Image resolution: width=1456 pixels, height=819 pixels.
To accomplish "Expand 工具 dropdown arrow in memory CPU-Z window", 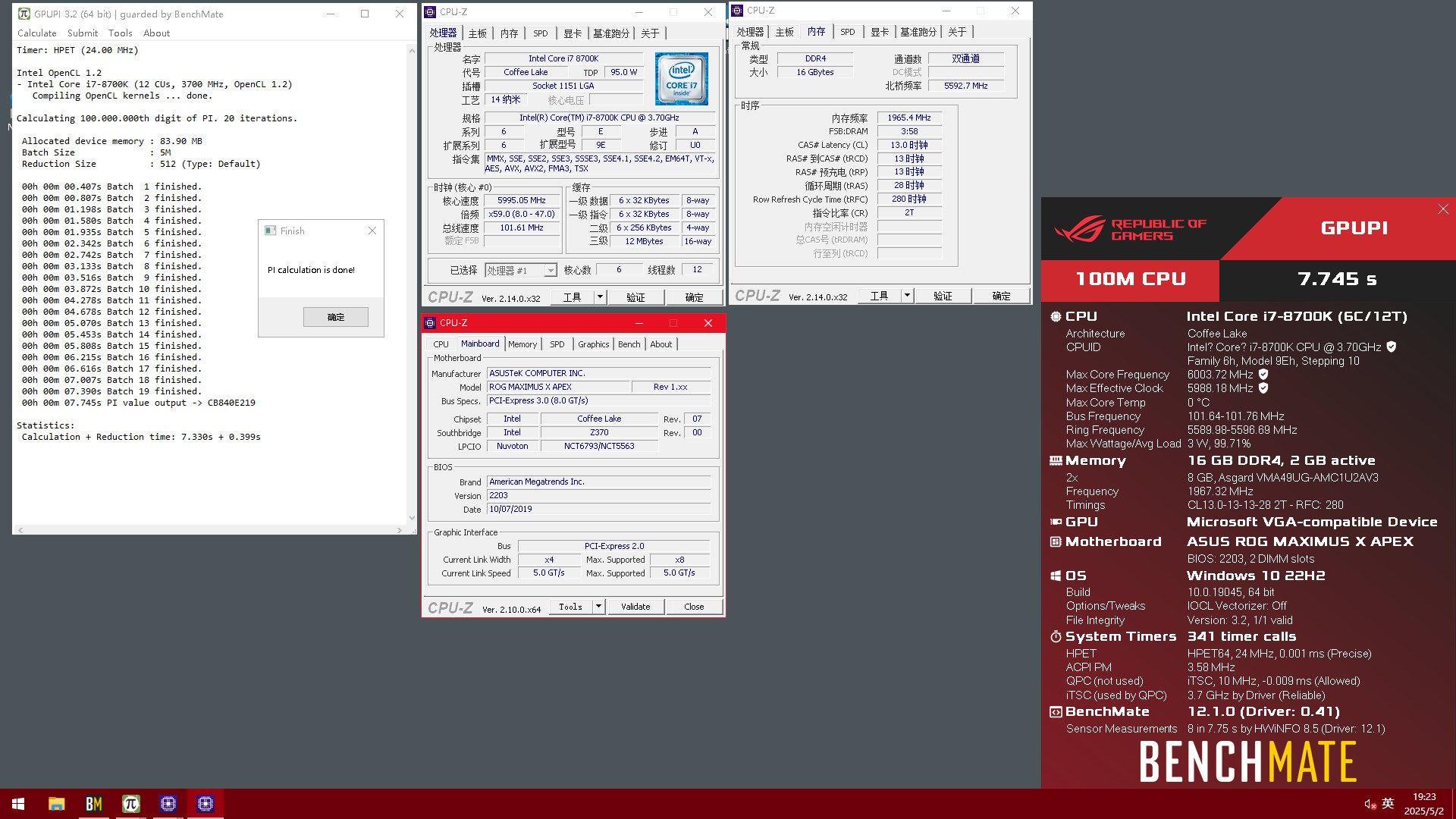I will click(907, 296).
